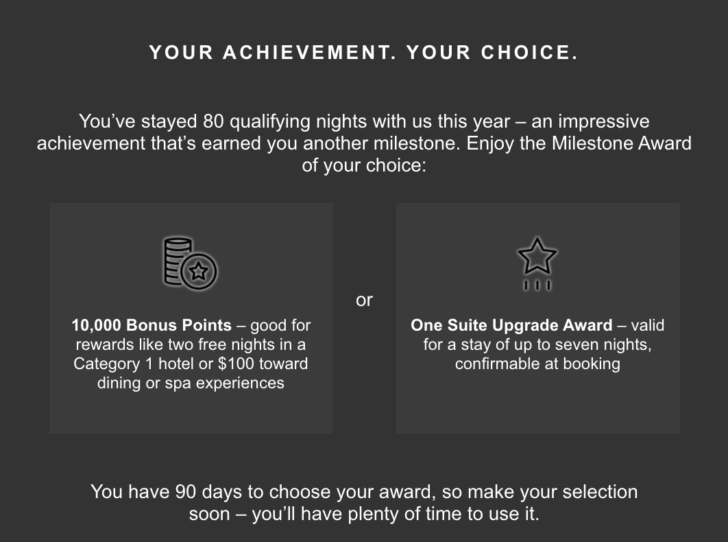Click "for a stay of up to seven nights" line
Screen dimensions: 728x542
point(537,345)
